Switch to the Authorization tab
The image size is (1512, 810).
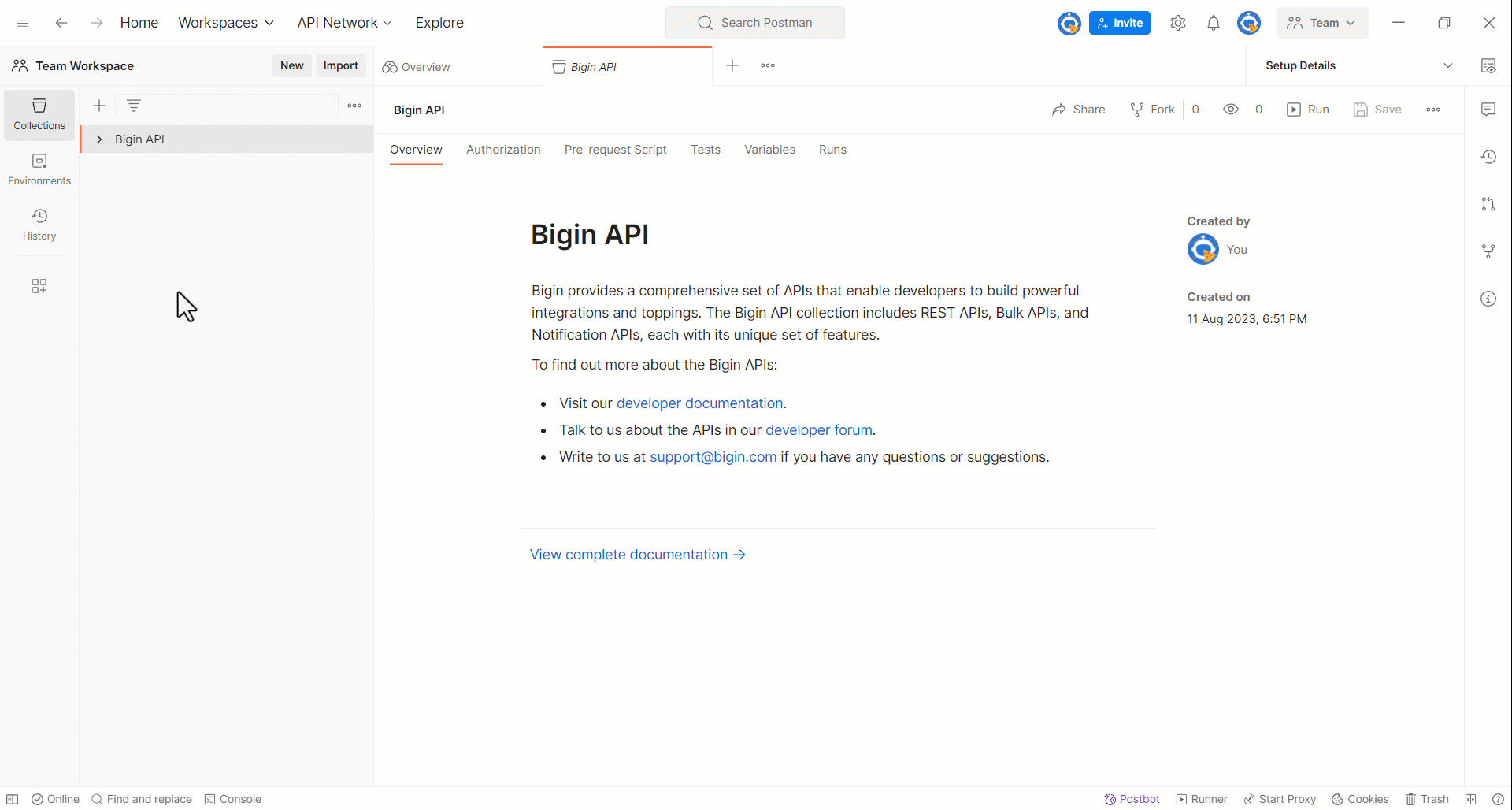click(x=503, y=150)
